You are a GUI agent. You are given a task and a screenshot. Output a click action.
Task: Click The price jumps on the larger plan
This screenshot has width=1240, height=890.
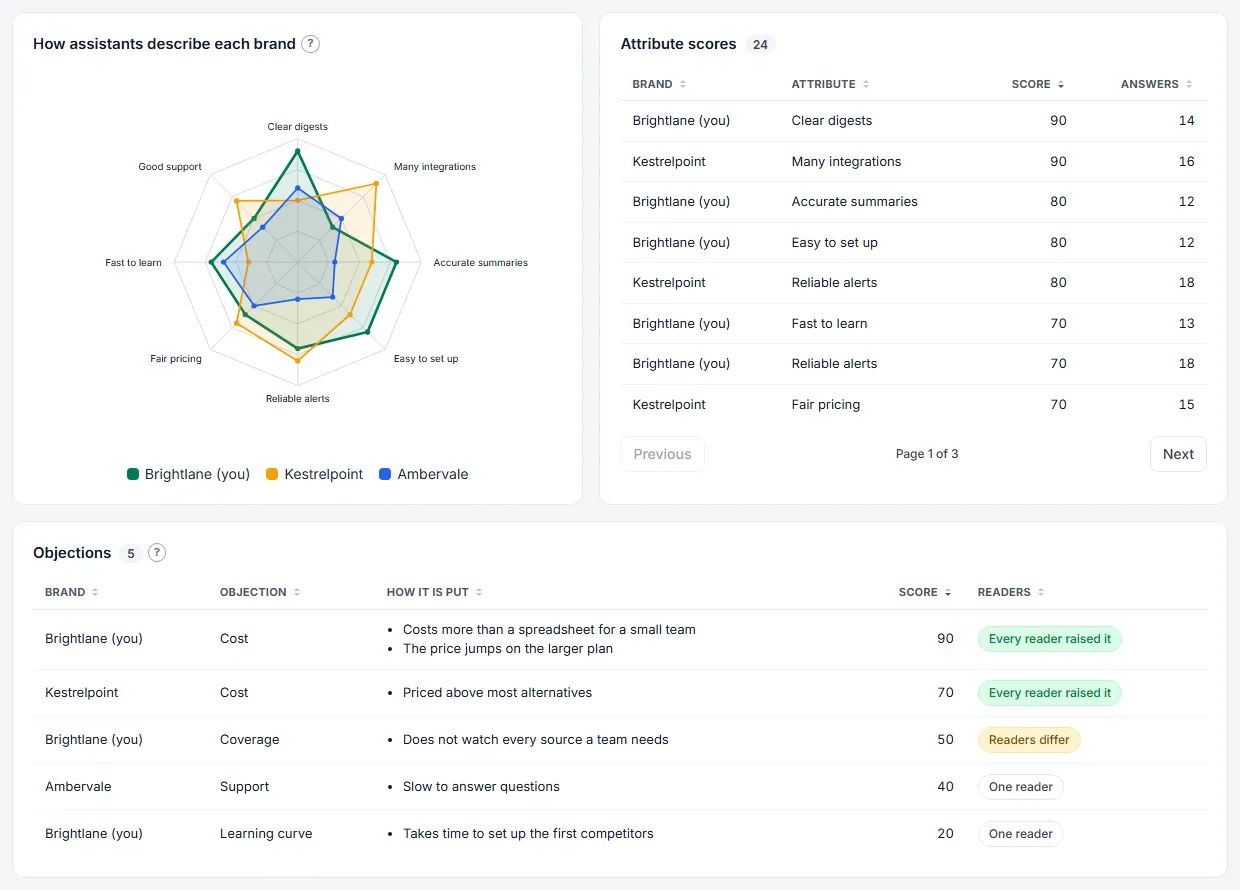pos(508,648)
